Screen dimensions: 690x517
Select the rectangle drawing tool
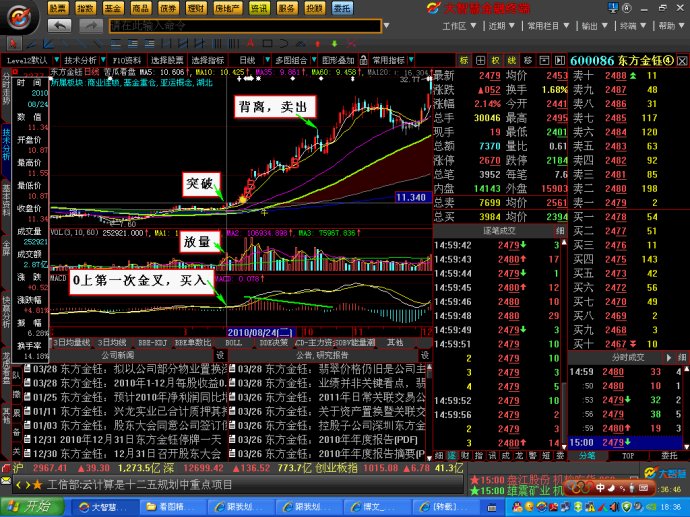pyautogui.click(x=267, y=44)
